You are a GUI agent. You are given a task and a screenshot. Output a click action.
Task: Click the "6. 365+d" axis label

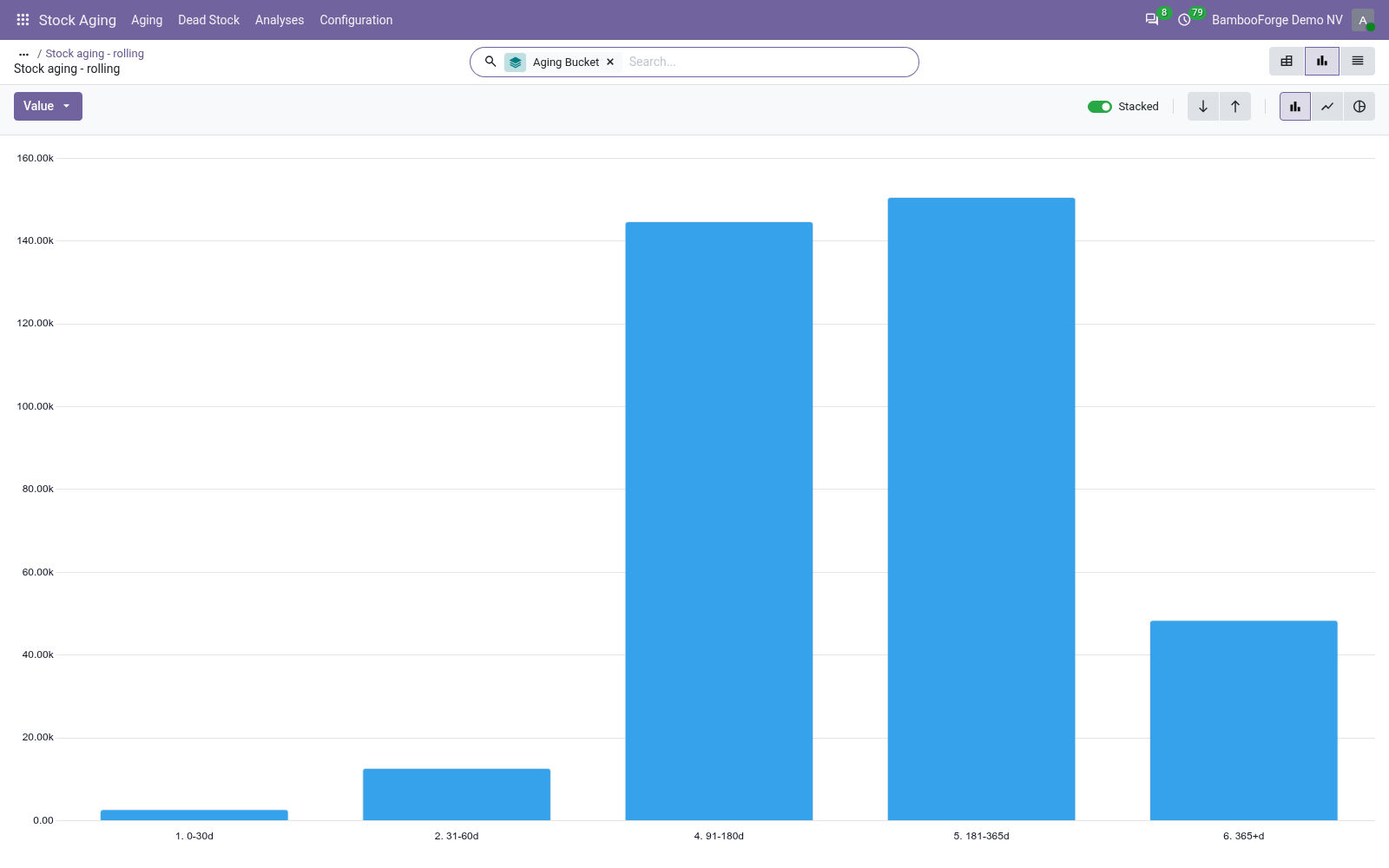(1244, 837)
